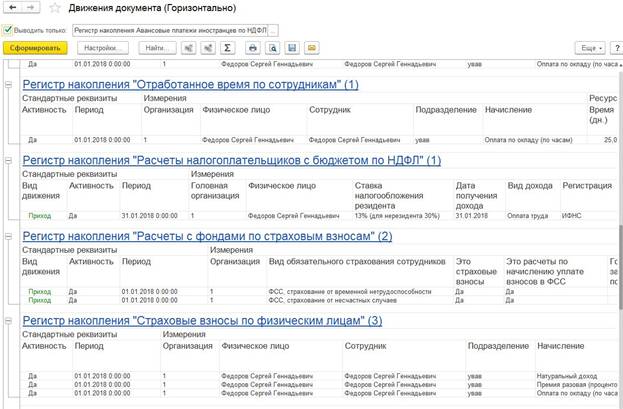
Task: Click the Sigma sum toolbar icon
Action: pos(227,47)
